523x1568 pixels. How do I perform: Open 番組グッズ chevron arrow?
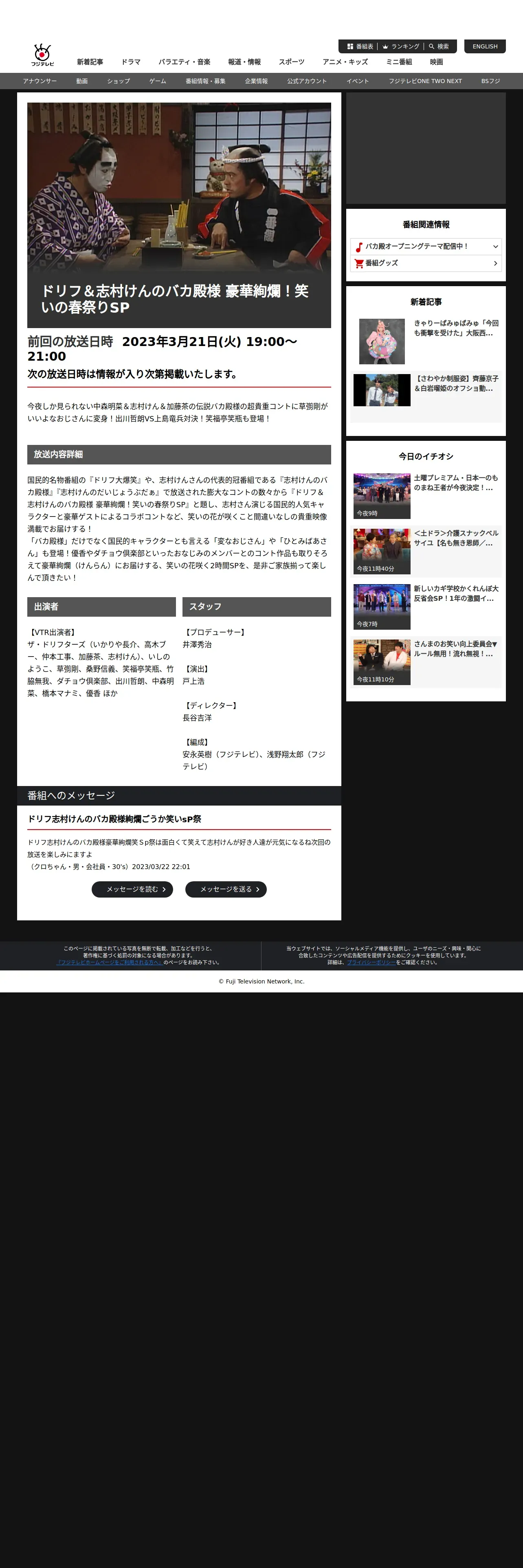point(495,263)
